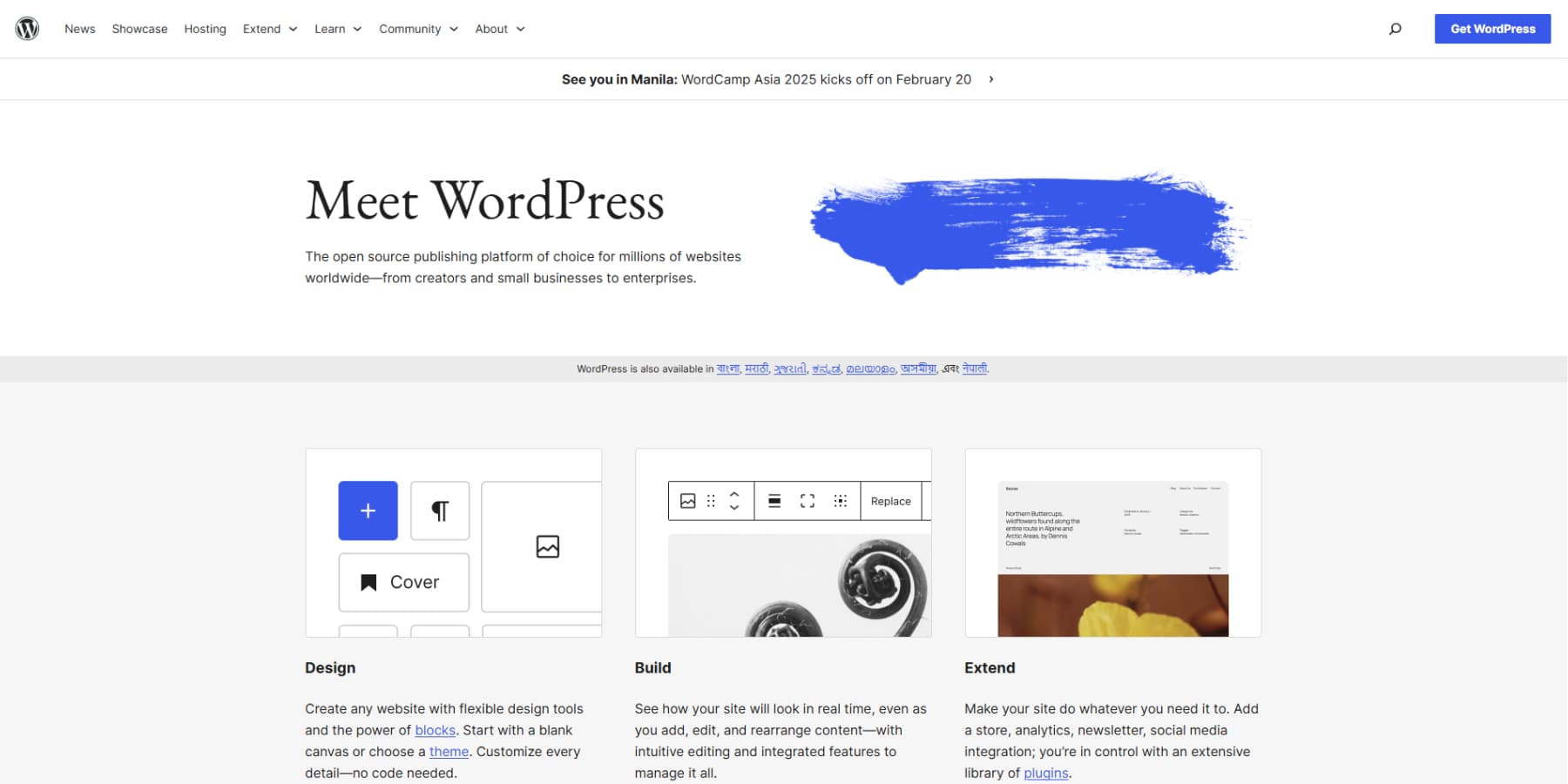This screenshot has height=784, width=1568.
Task: Select the Cover block with bookmark icon
Action: pyautogui.click(x=403, y=582)
